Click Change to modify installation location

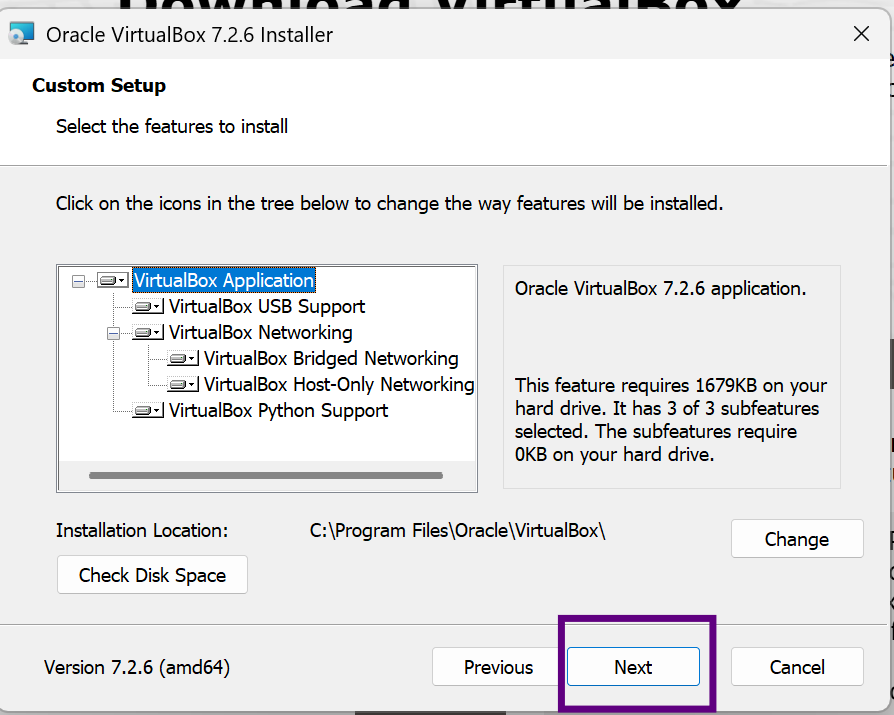(797, 539)
